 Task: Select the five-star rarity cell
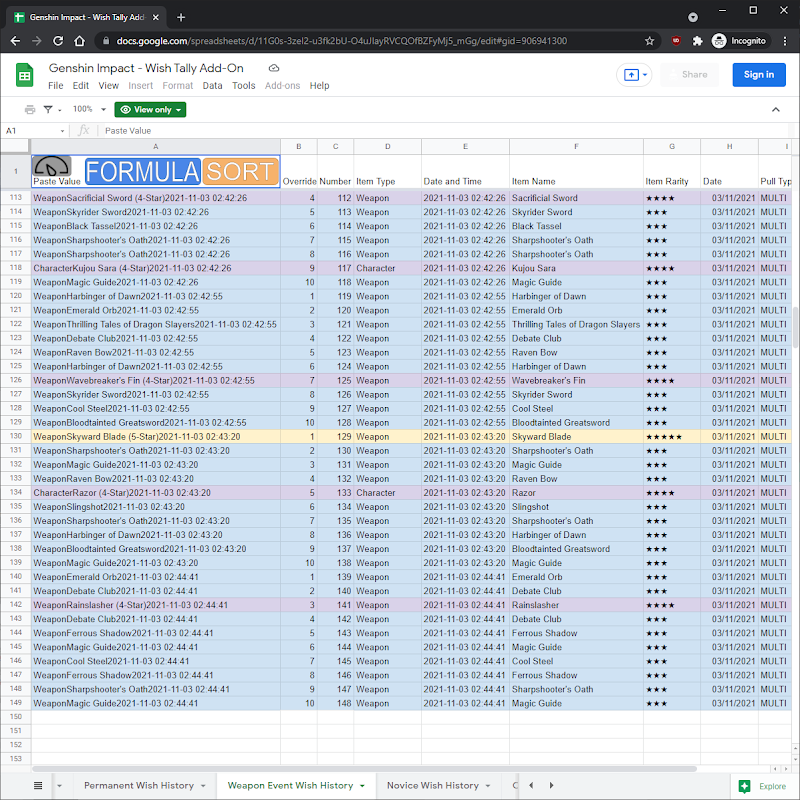671,437
